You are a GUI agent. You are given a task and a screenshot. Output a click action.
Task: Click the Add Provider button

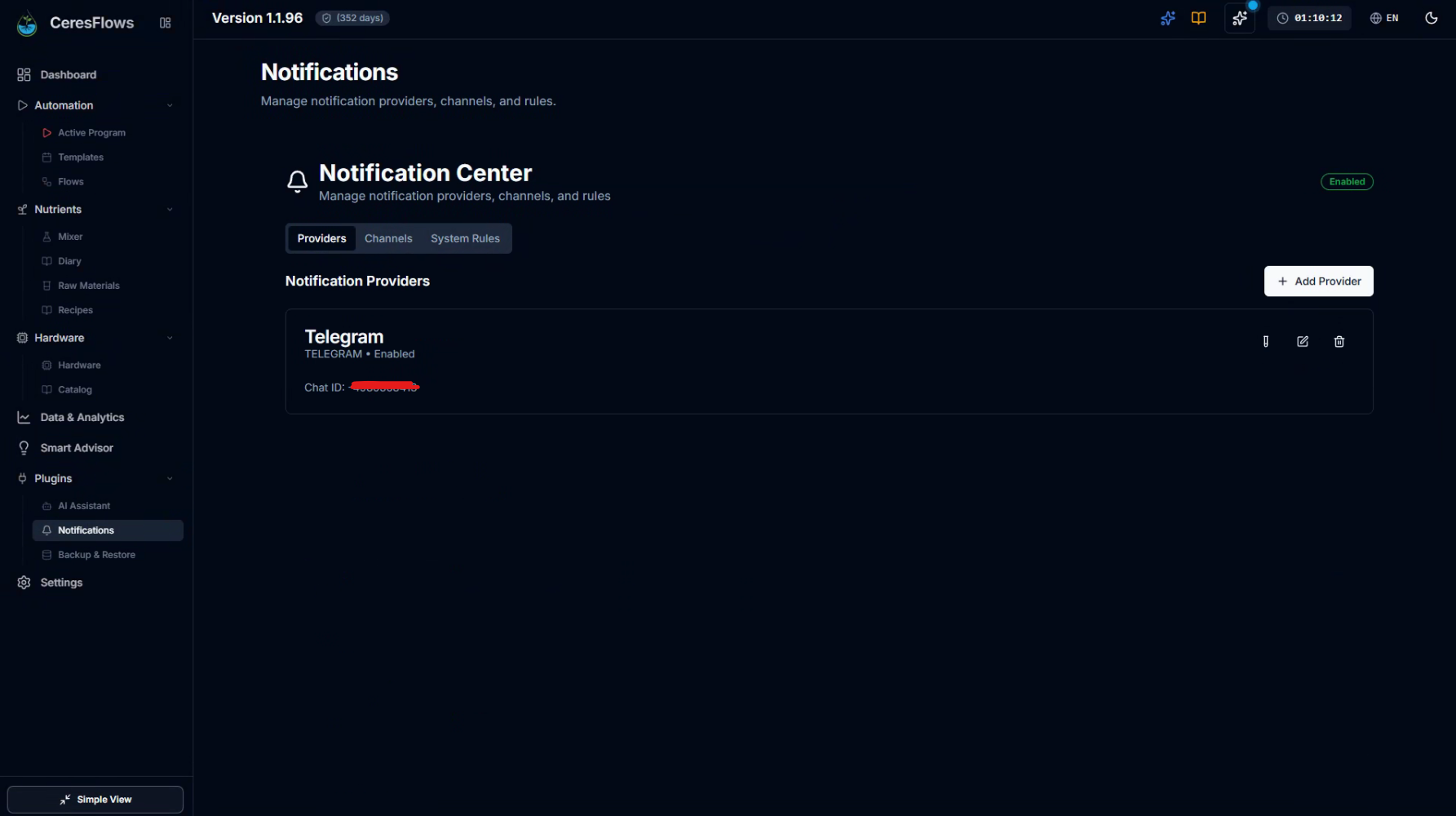[1318, 282]
